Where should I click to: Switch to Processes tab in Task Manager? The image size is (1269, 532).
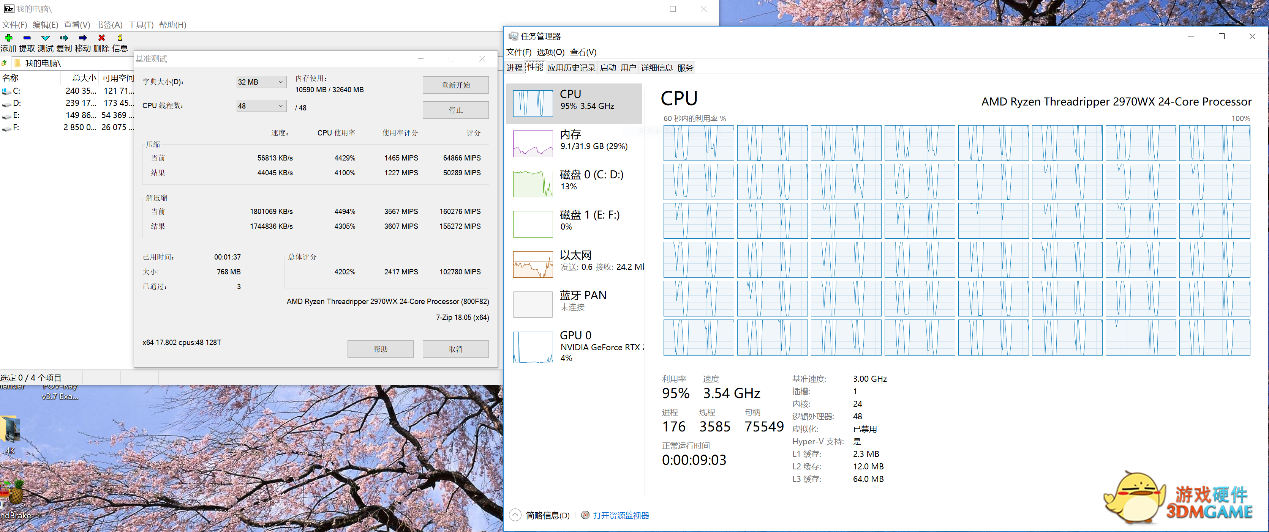[514, 68]
